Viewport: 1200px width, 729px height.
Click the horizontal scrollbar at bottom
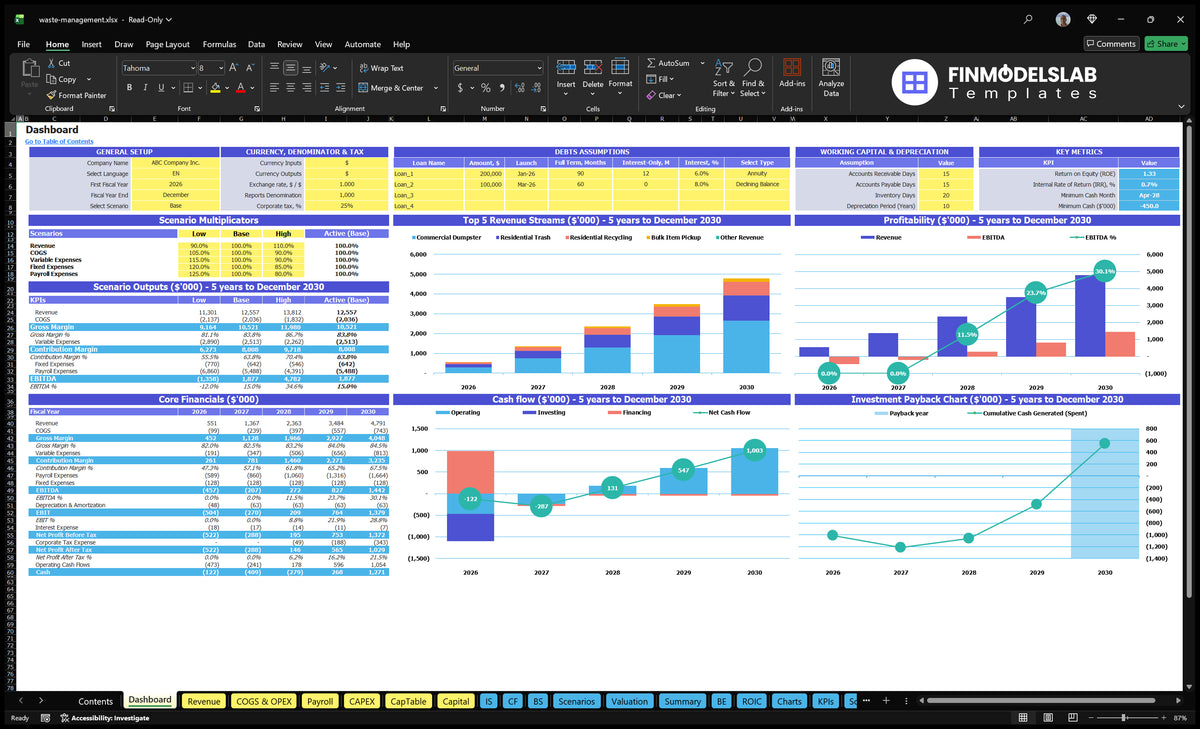click(x=1040, y=701)
